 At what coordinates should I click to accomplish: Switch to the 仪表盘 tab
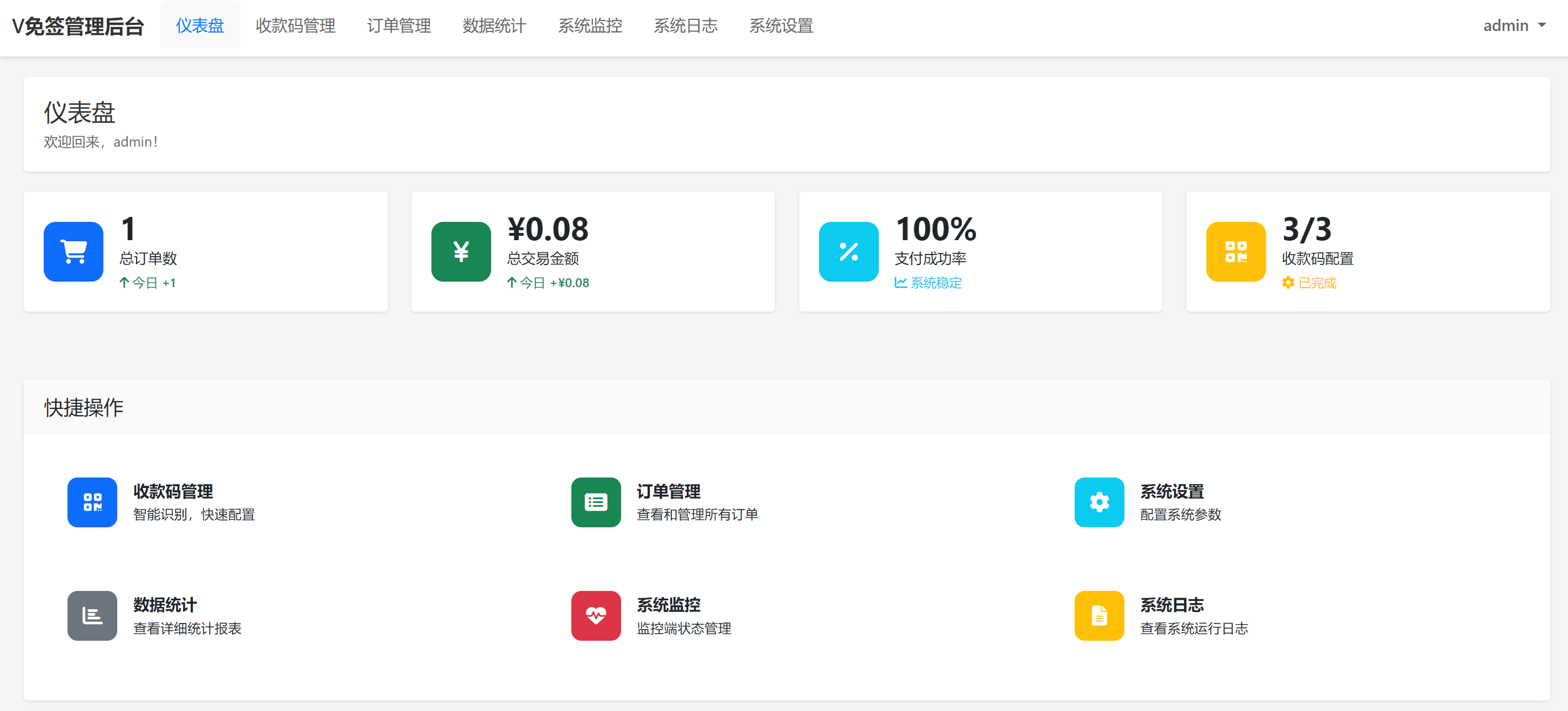(200, 25)
